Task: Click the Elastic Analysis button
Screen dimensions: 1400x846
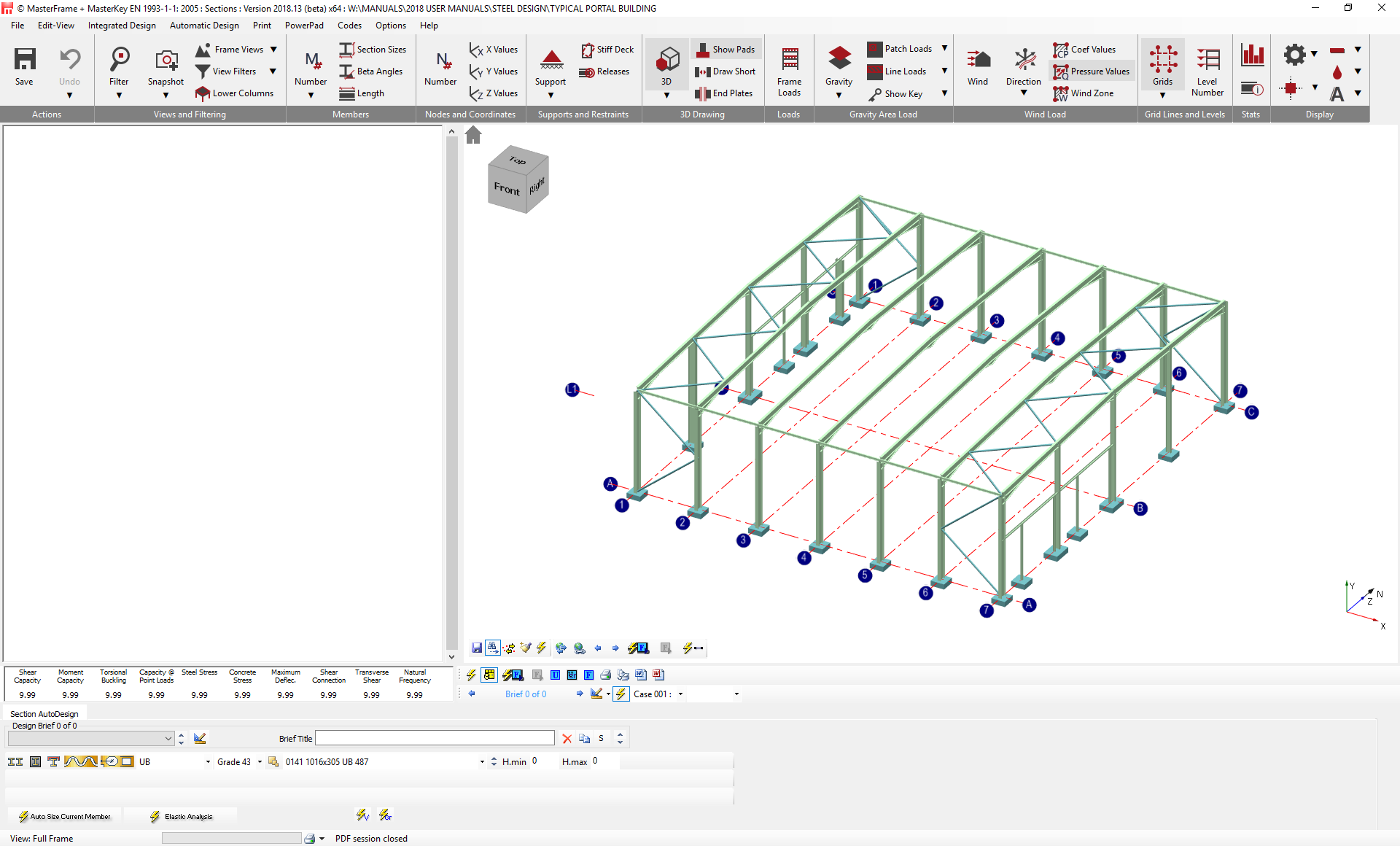Action: pos(182,816)
